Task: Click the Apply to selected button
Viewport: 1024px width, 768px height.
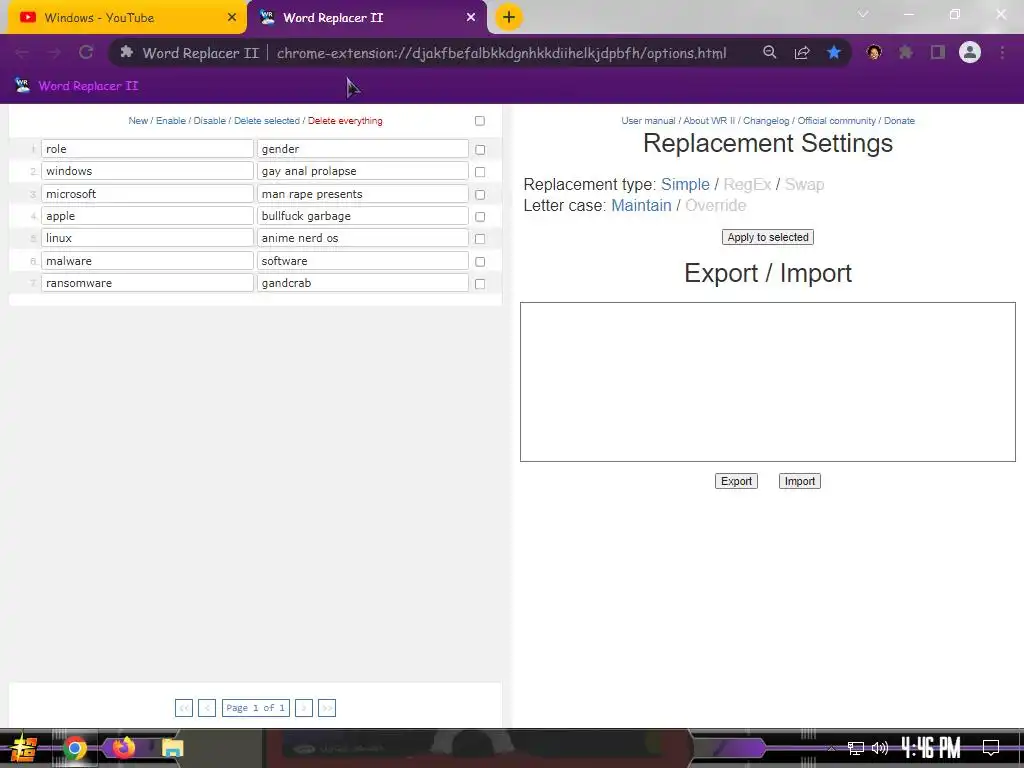Action: [x=767, y=237]
